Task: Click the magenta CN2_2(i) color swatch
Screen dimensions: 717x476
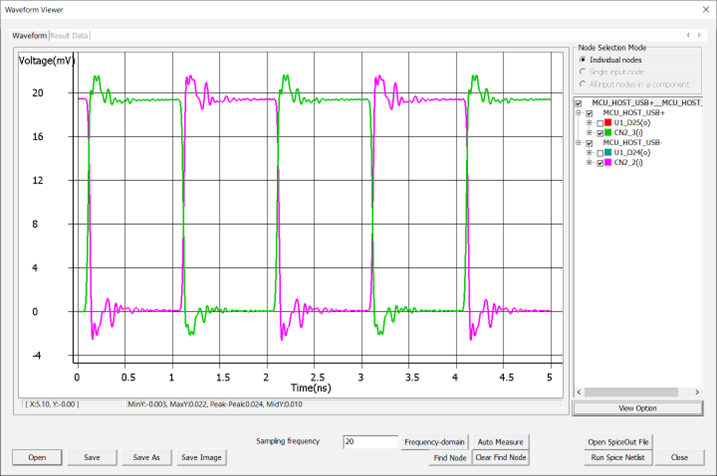Action: [x=610, y=163]
